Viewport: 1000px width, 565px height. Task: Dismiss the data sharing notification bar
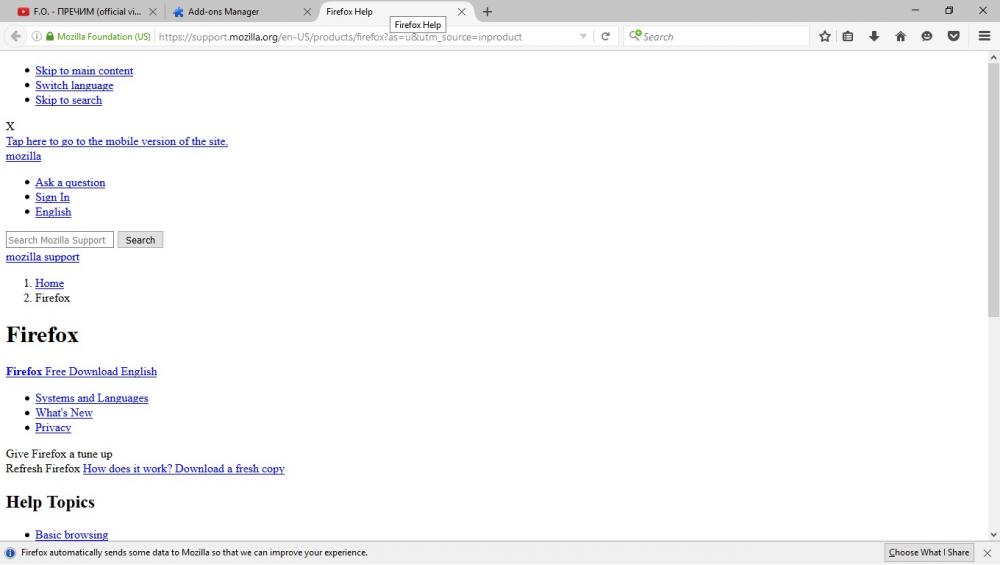pos(987,553)
